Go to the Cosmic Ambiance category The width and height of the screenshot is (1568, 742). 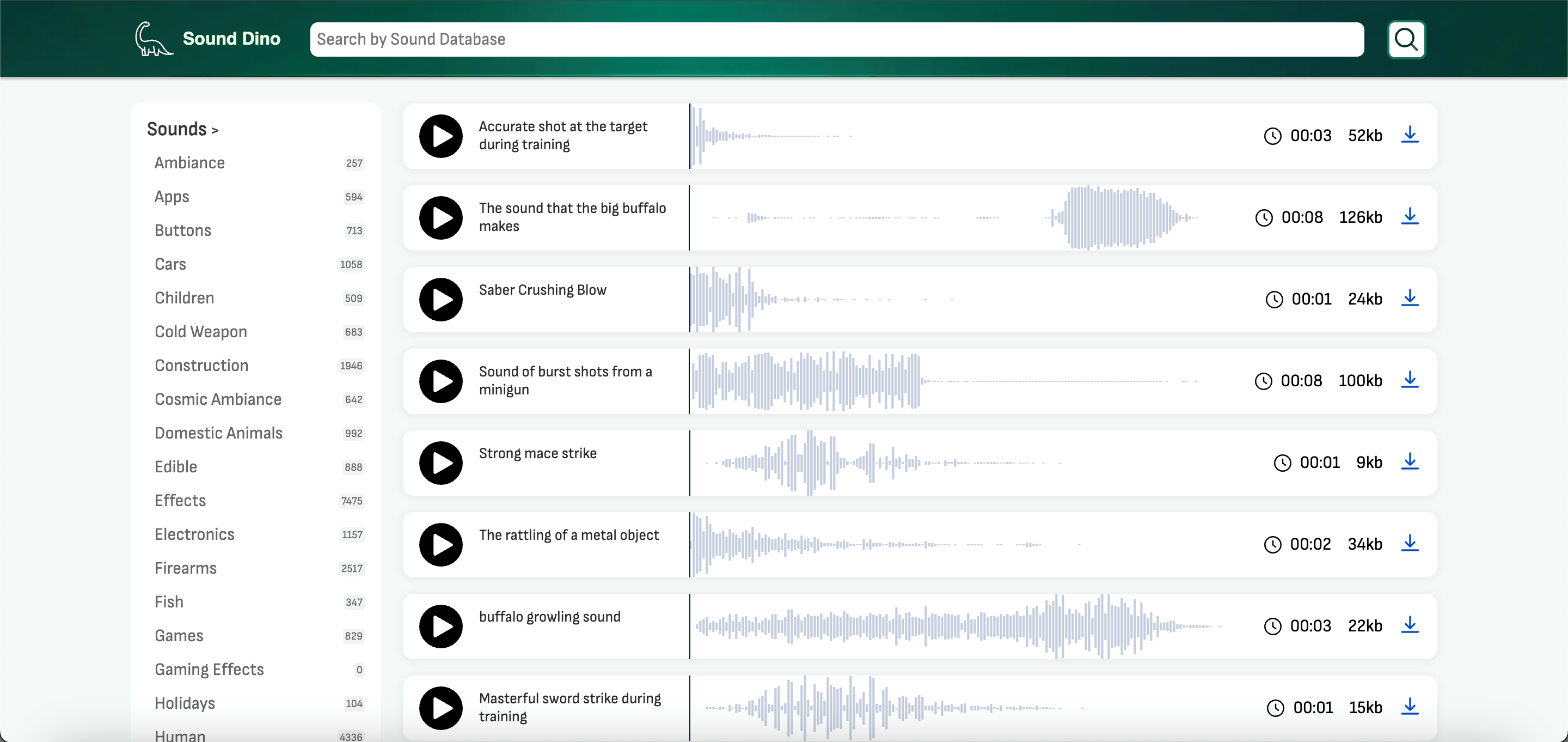217,399
